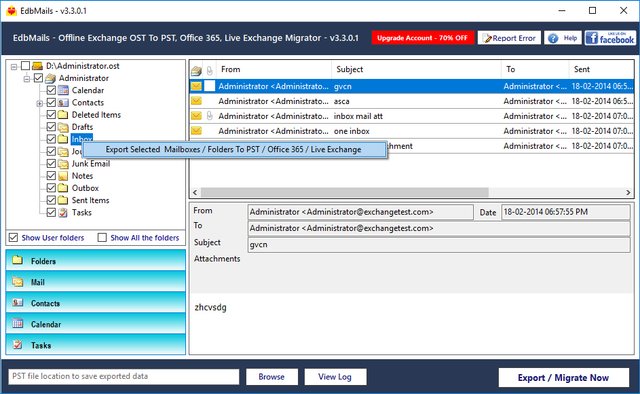The image size is (640, 394).
Task: Click the Outbox folder icon
Action: pyautogui.click(x=63, y=188)
